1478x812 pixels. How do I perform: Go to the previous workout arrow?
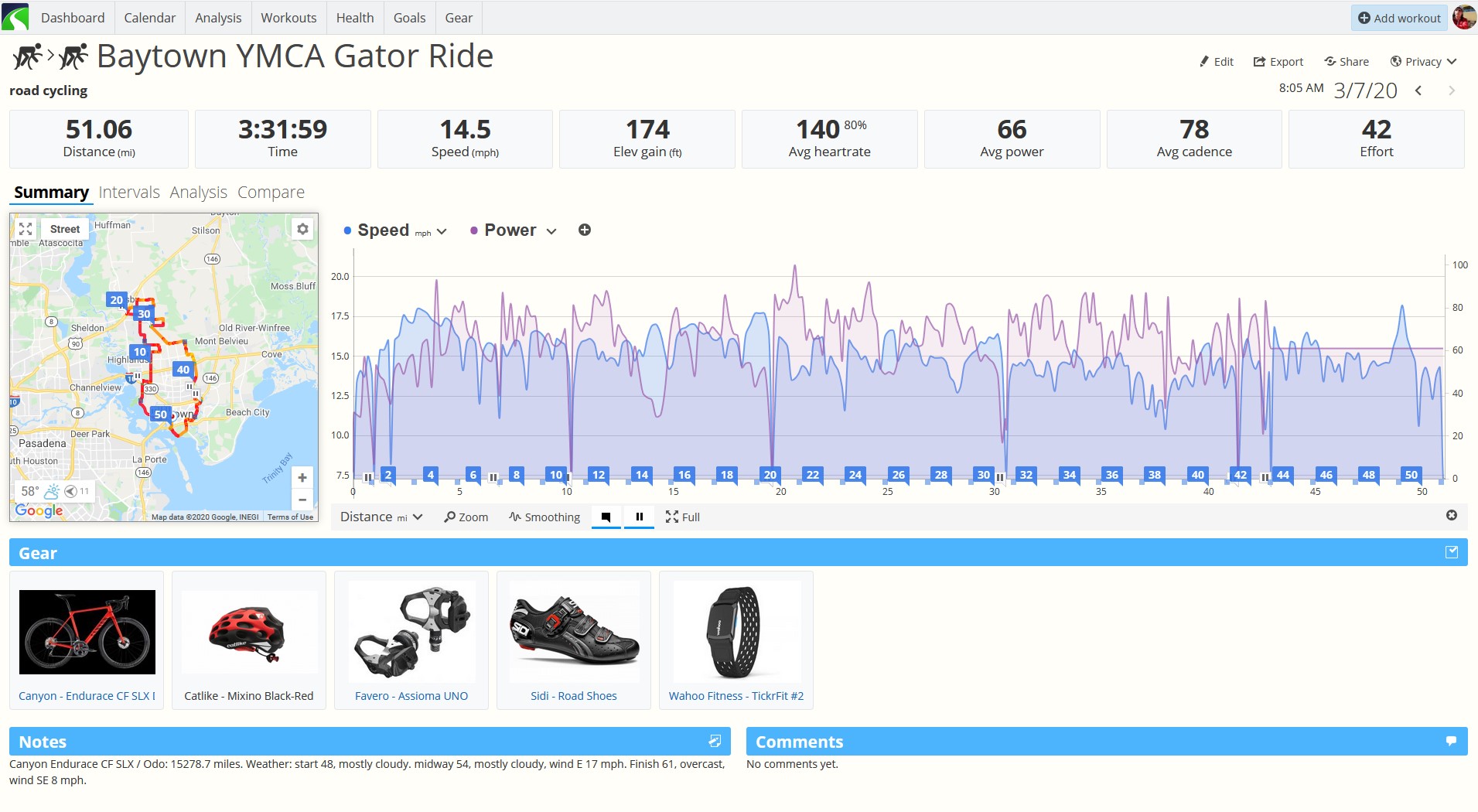click(1418, 90)
